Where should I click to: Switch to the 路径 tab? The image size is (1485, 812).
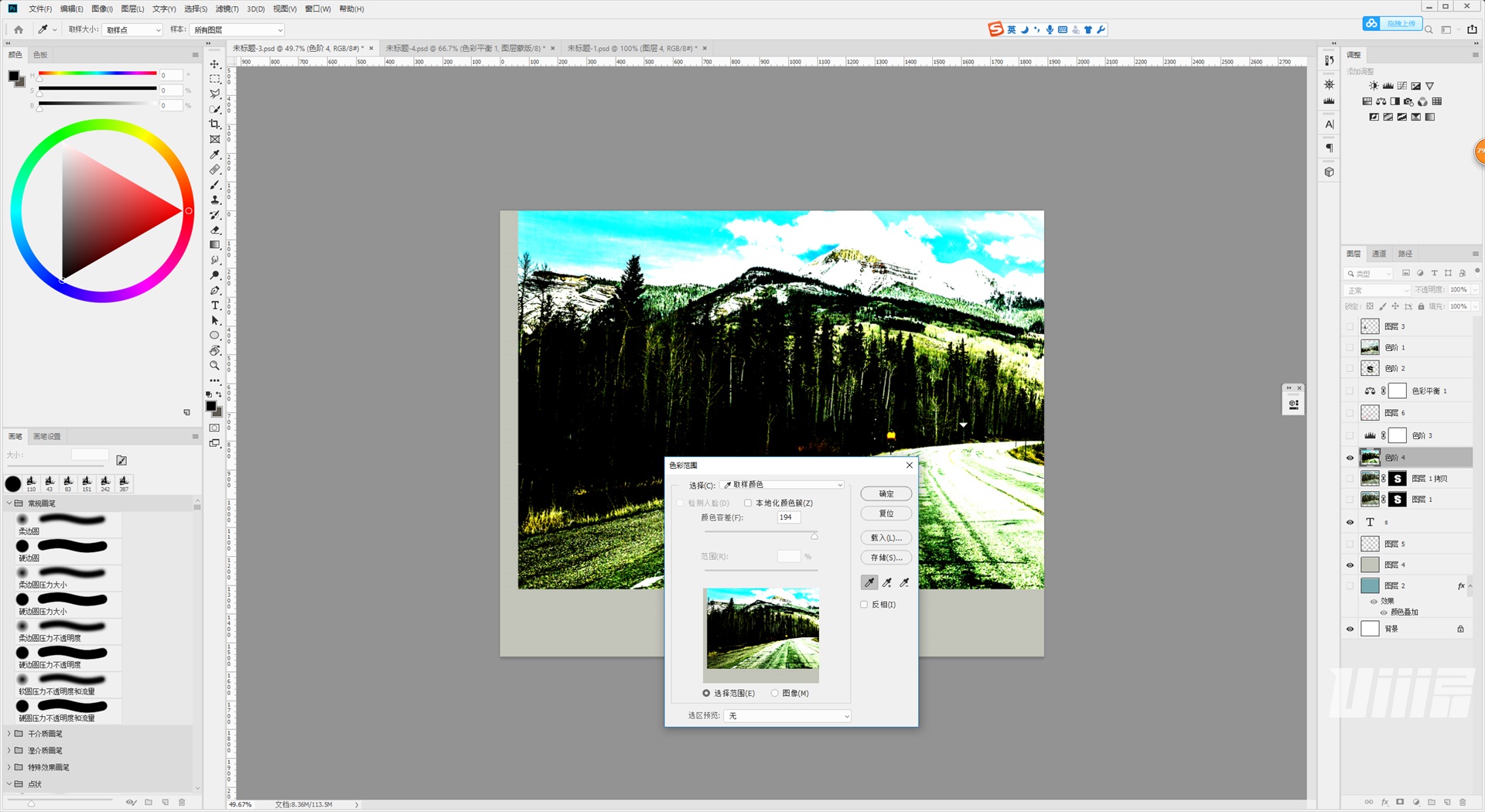(1405, 254)
